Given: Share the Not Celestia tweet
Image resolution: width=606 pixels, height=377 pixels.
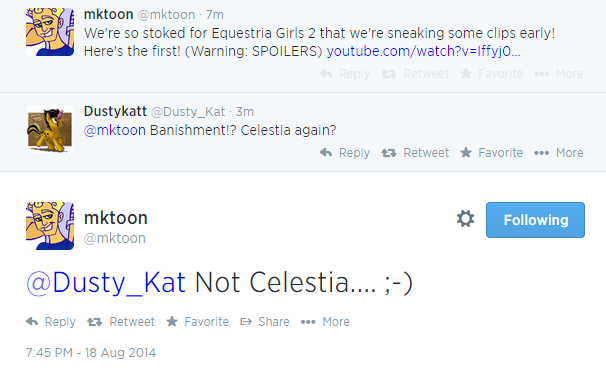Looking at the screenshot, I should [265, 322].
